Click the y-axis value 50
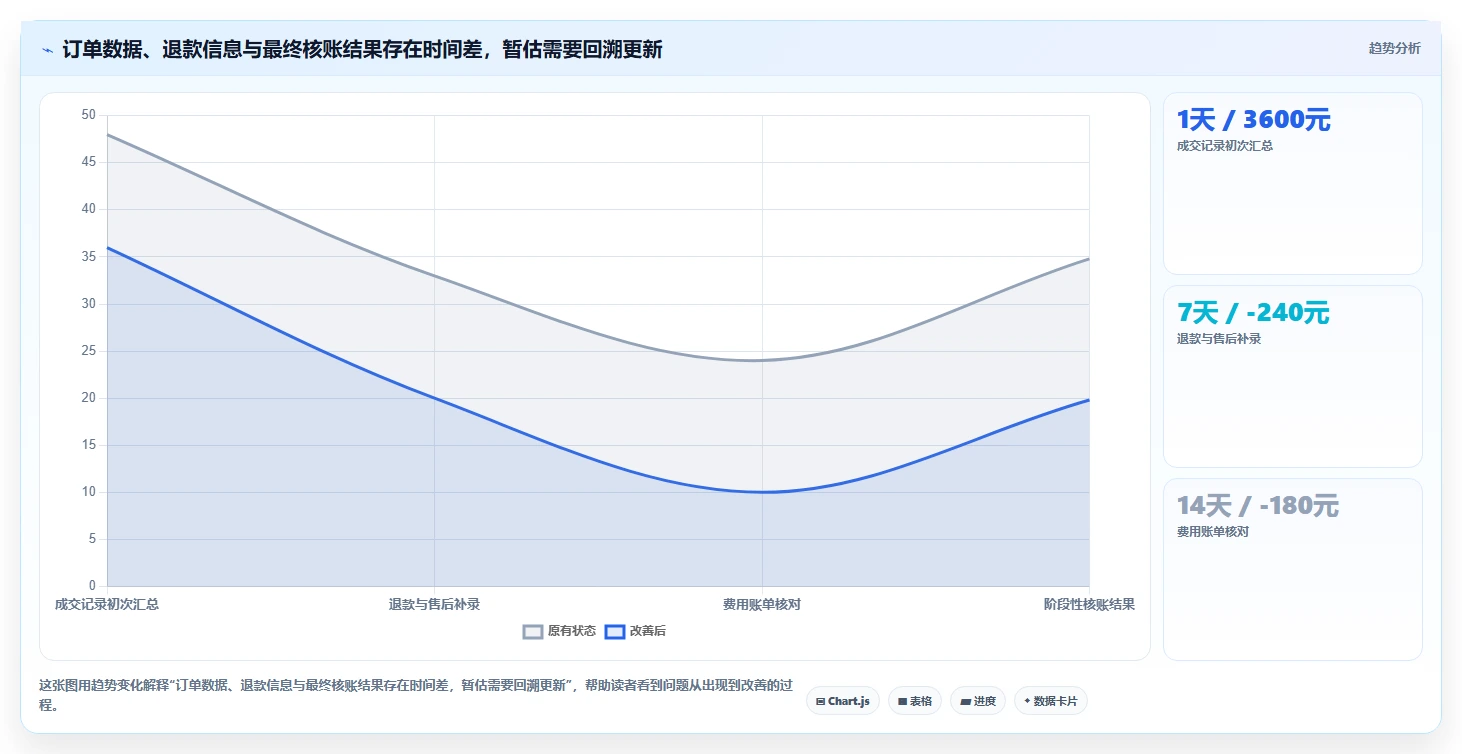This screenshot has width=1462, height=754. 89,115
